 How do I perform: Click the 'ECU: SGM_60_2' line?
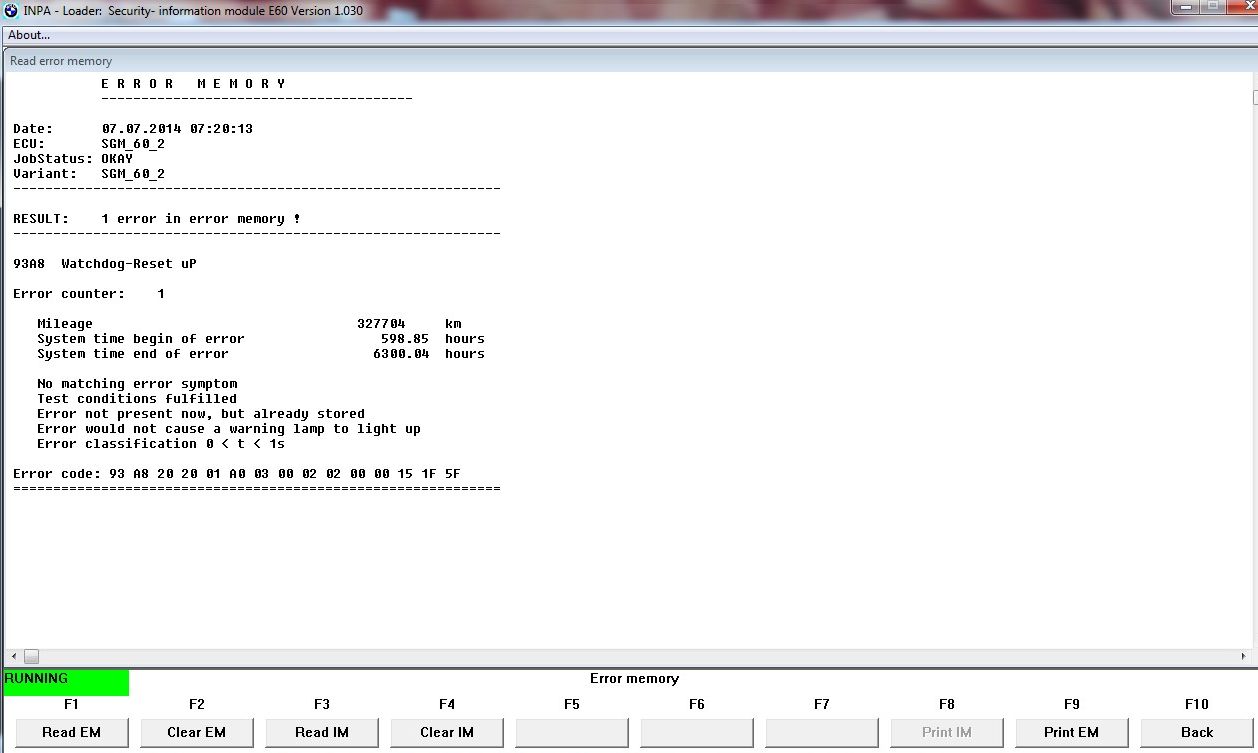point(89,144)
